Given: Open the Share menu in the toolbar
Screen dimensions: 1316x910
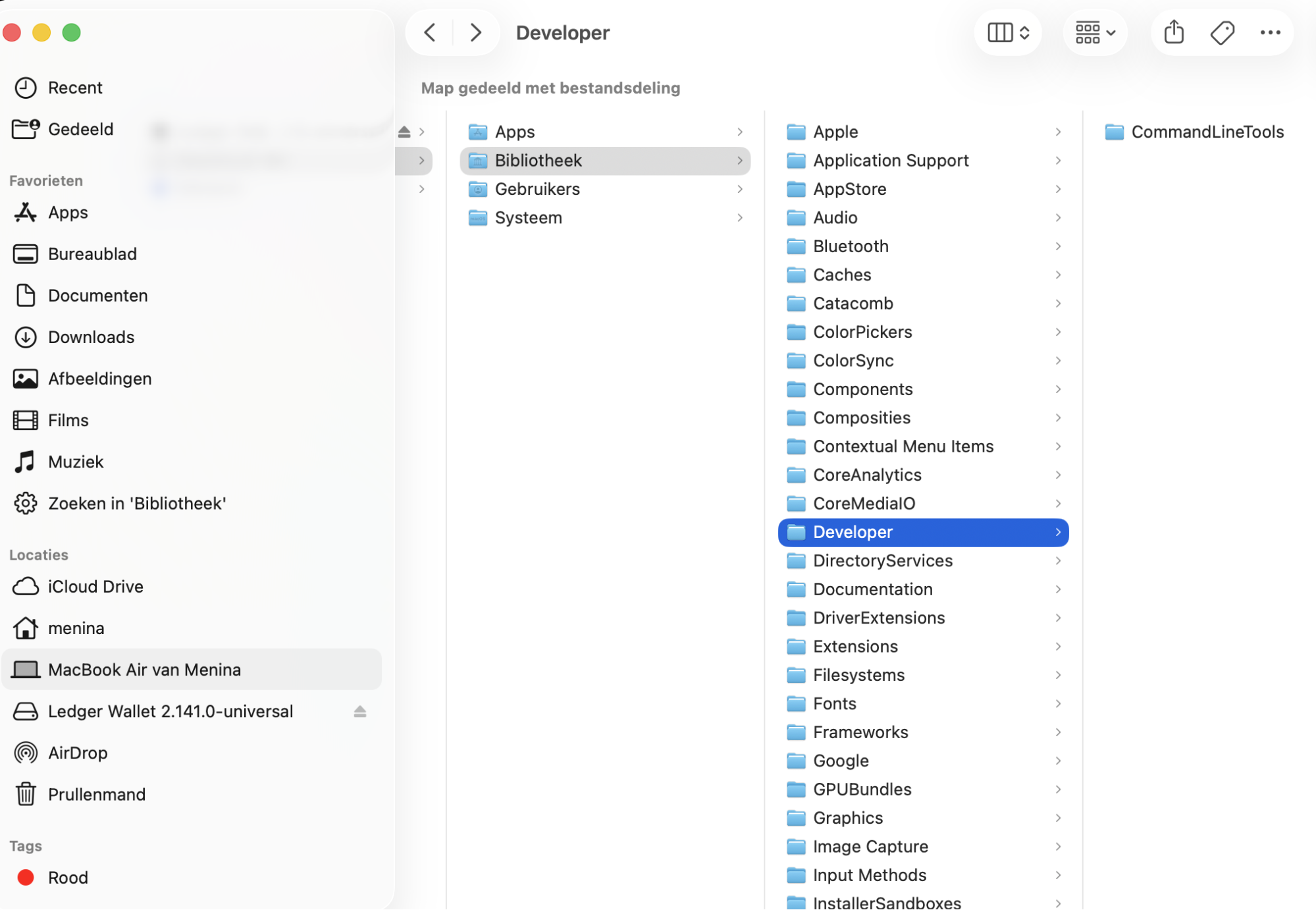Looking at the screenshot, I should pos(1174,32).
